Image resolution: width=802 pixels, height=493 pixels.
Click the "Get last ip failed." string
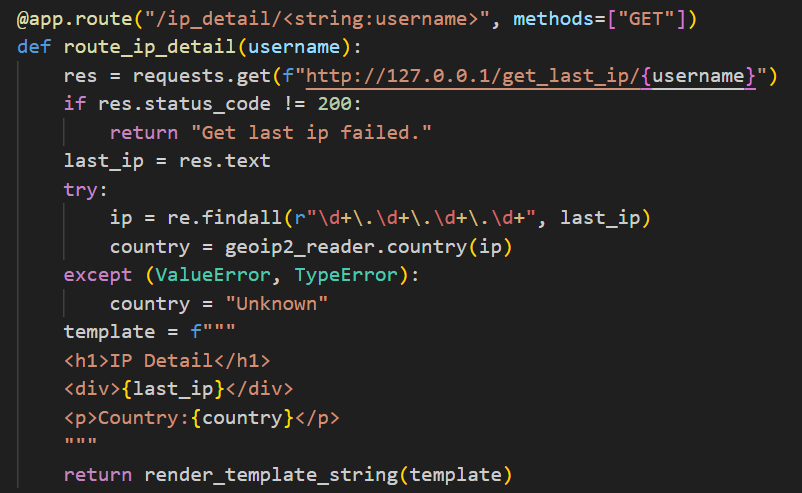click(311, 133)
